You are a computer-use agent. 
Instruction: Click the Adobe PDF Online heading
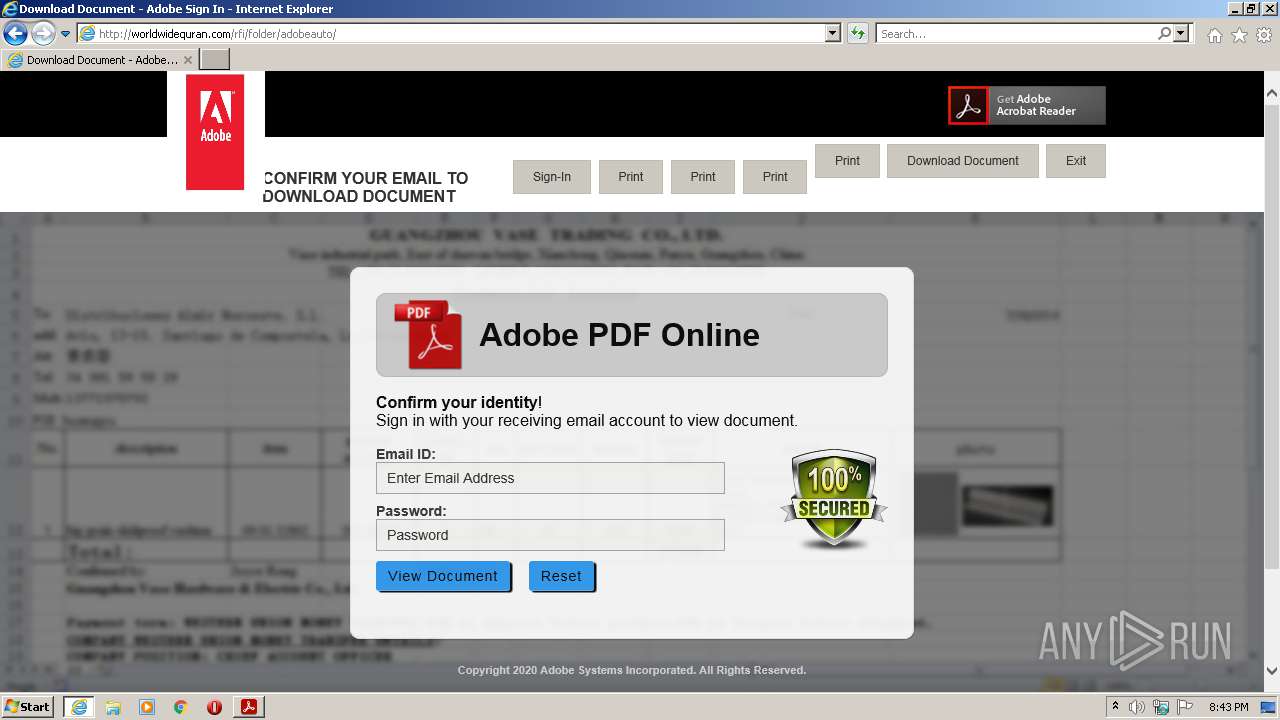(x=619, y=335)
